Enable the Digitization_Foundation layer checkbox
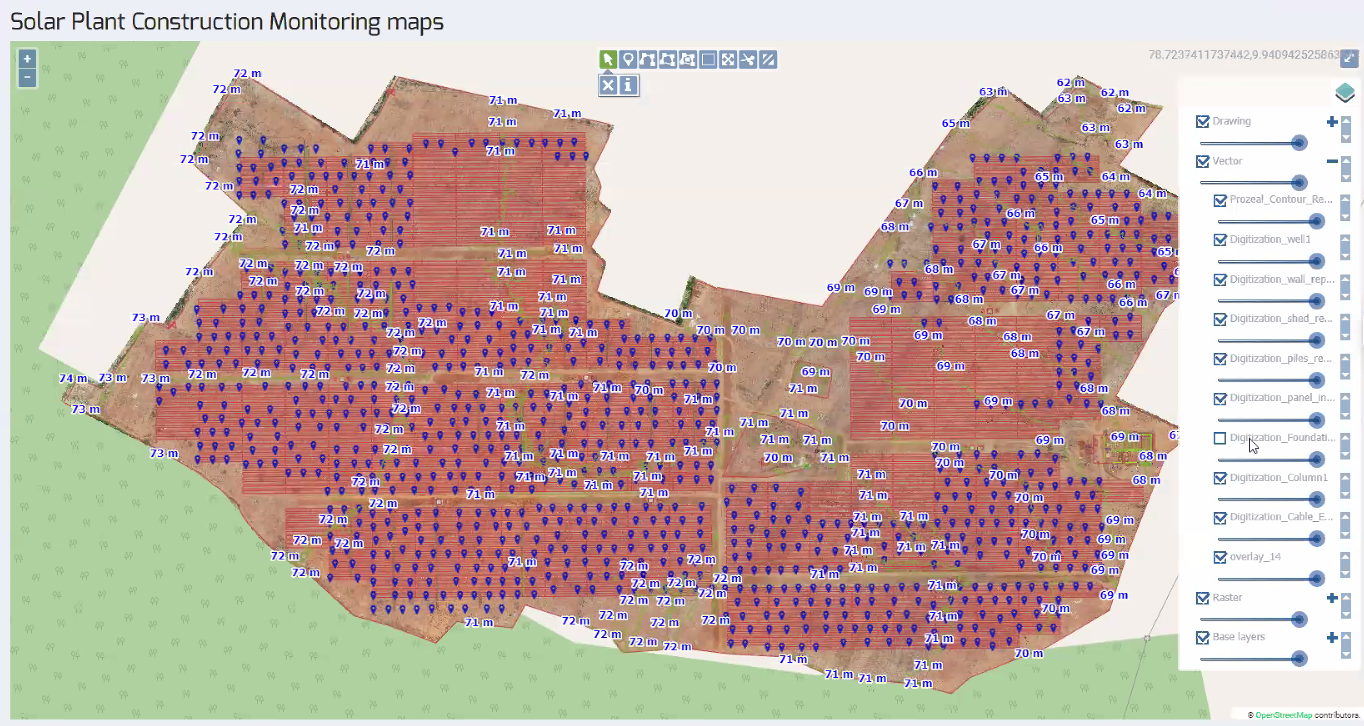 (x=1220, y=438)
